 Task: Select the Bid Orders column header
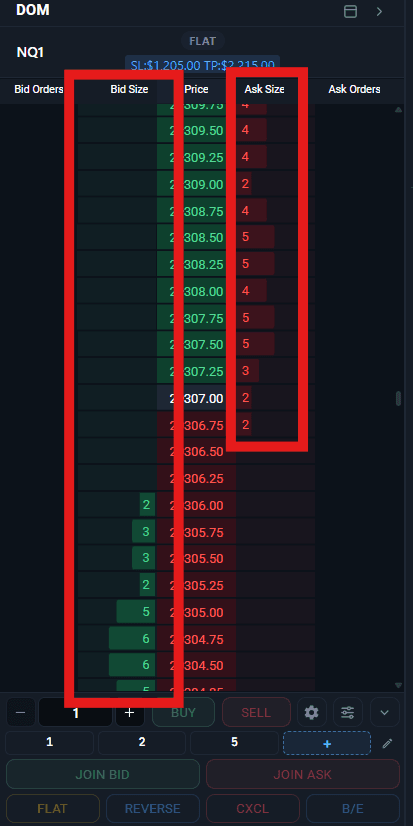[x=39, y=89]
